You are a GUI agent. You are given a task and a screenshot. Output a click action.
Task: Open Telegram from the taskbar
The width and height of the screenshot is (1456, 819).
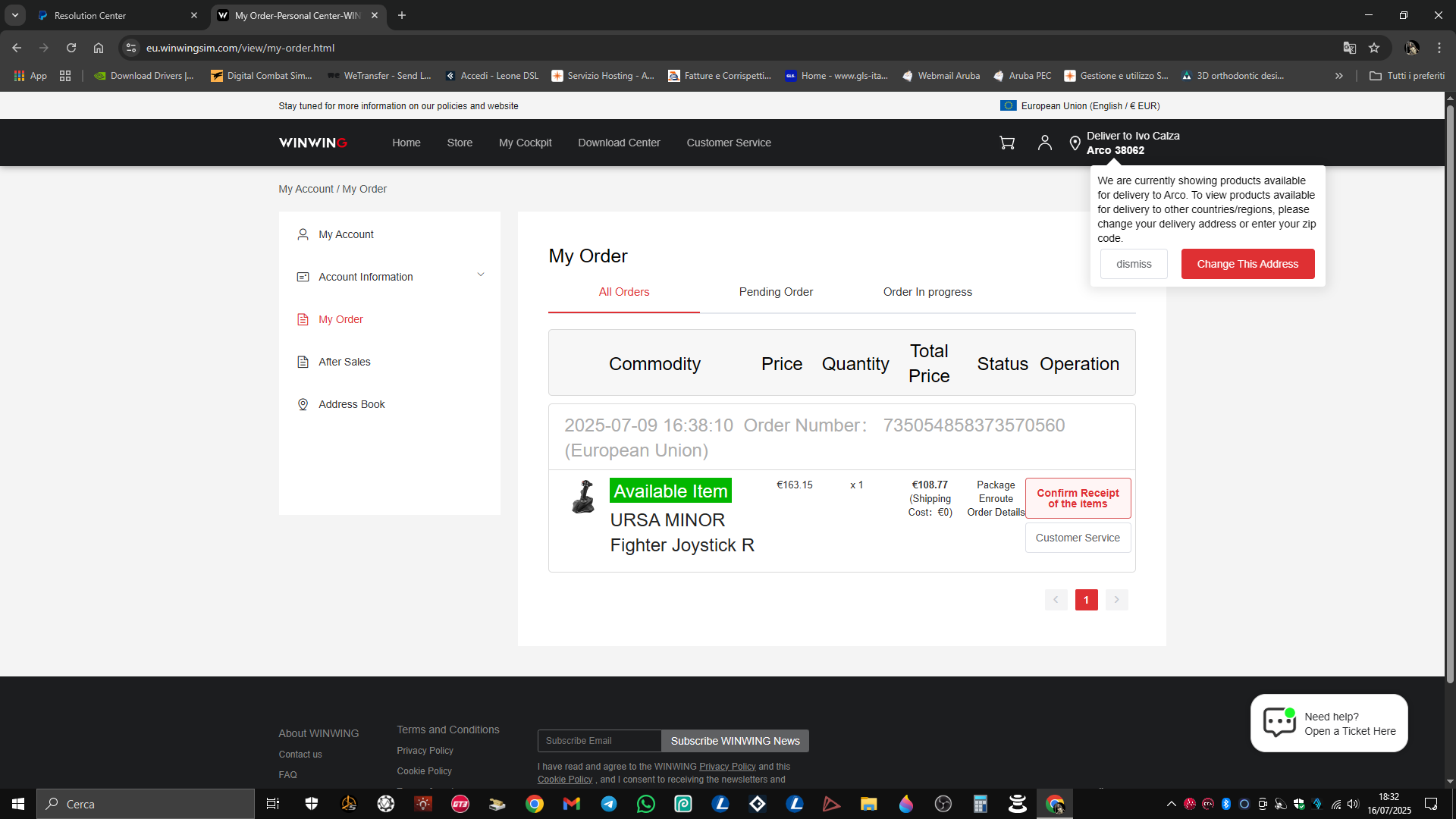609,804
